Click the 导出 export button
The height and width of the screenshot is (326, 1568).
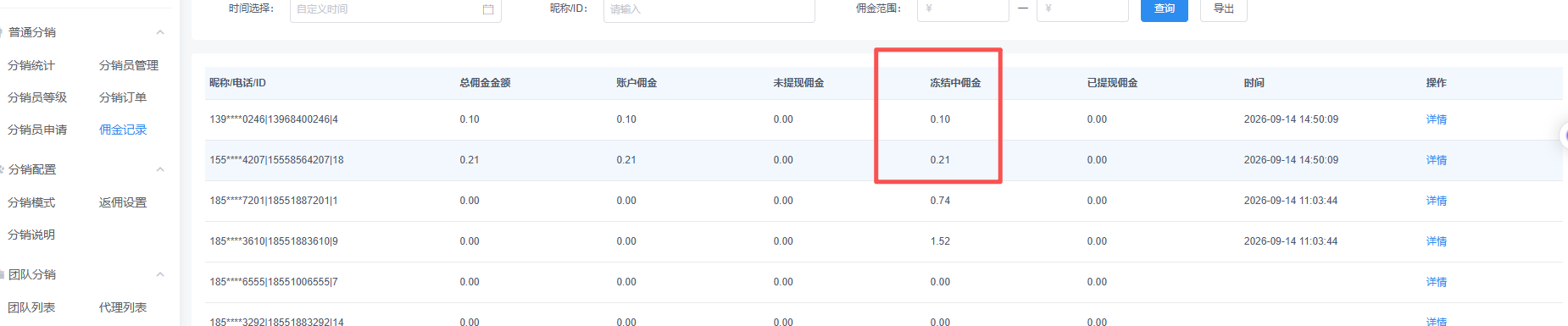[1224, 9]
